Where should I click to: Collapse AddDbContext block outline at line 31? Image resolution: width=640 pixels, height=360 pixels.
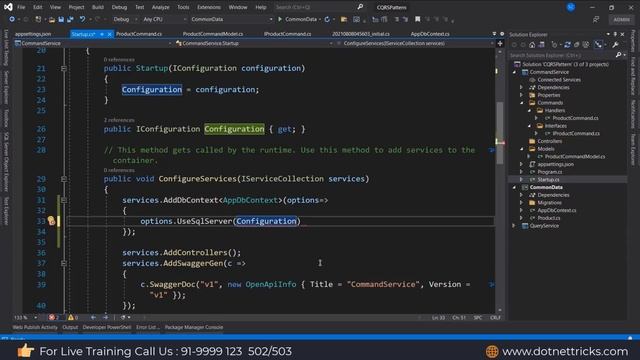pyautogui.click(x=64, y=200)
